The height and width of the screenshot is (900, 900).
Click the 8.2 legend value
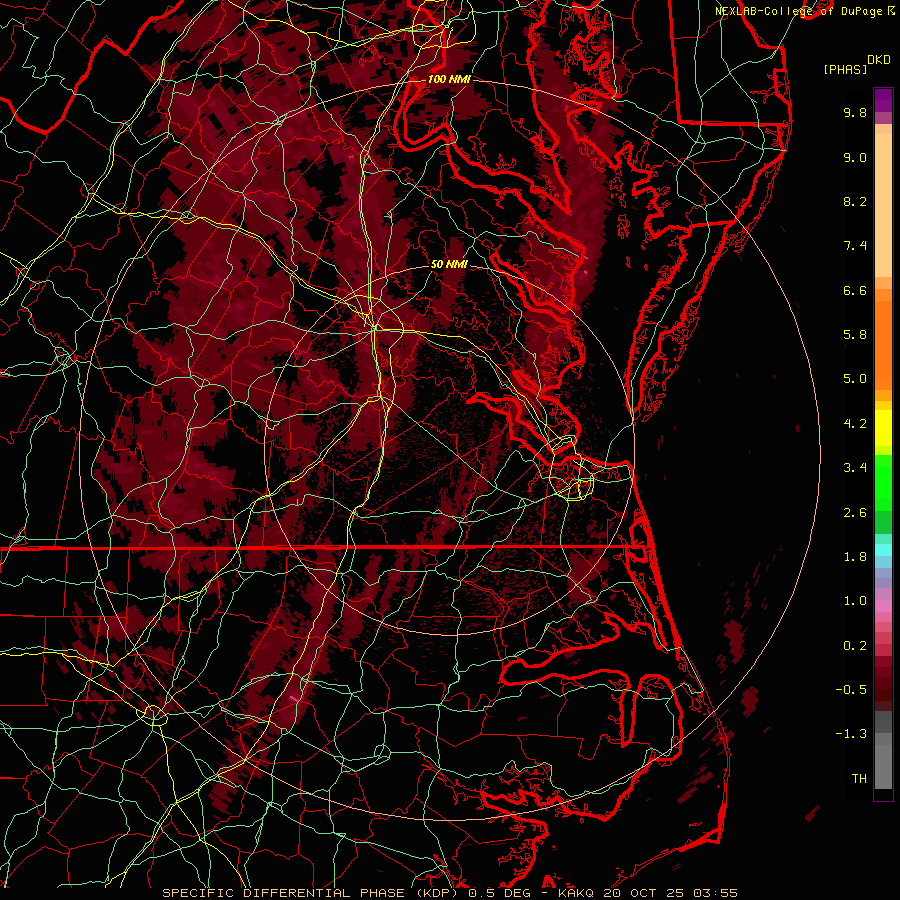(855, 201)
